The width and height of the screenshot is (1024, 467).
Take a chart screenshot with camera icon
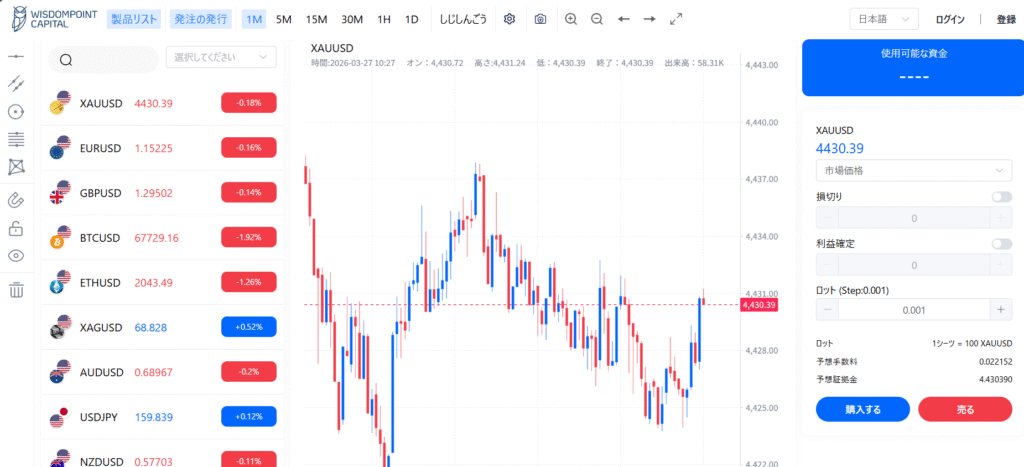(x=540, y=19)
